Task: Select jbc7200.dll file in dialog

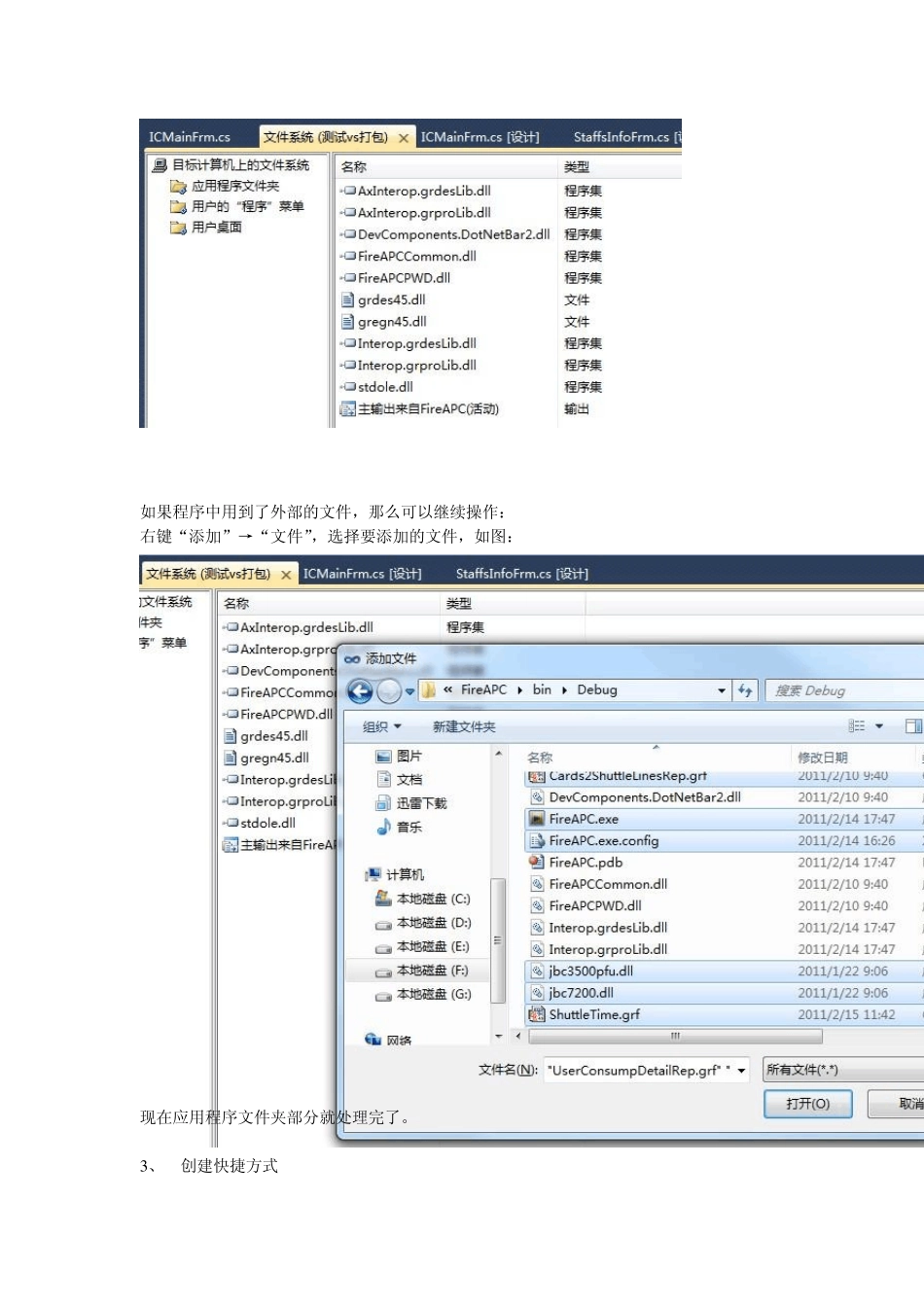Action: pyautogui.click(x=723, y=993)
